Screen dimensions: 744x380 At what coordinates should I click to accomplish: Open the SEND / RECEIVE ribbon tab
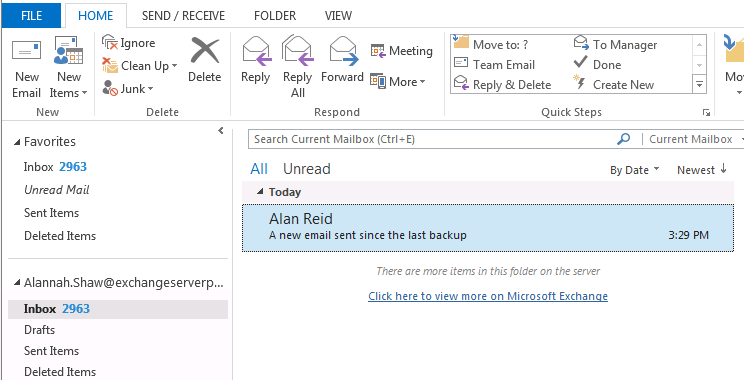(x=183, y=16)
